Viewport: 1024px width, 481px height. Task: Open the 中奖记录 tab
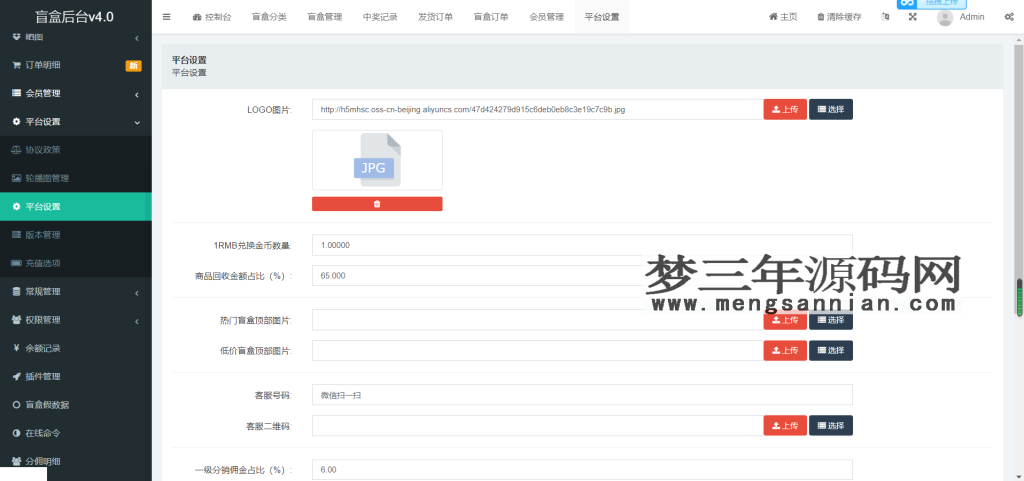380,17
